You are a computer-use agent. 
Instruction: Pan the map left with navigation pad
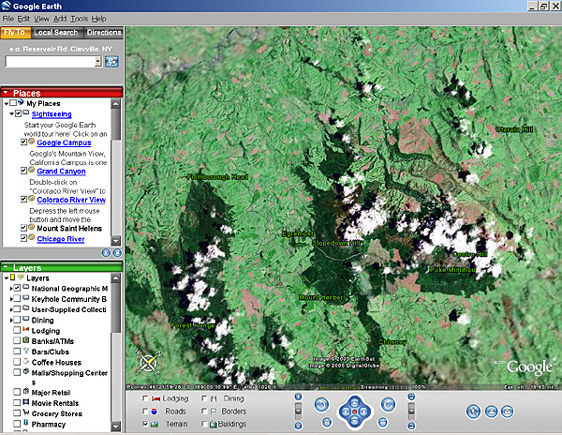click(x=345, y=412)
